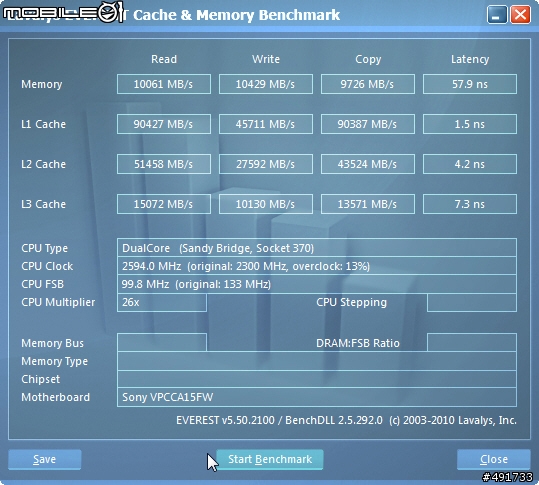
Task: Click L1 Cache Copy value 90387 MB/s
Action: [368, 124]
